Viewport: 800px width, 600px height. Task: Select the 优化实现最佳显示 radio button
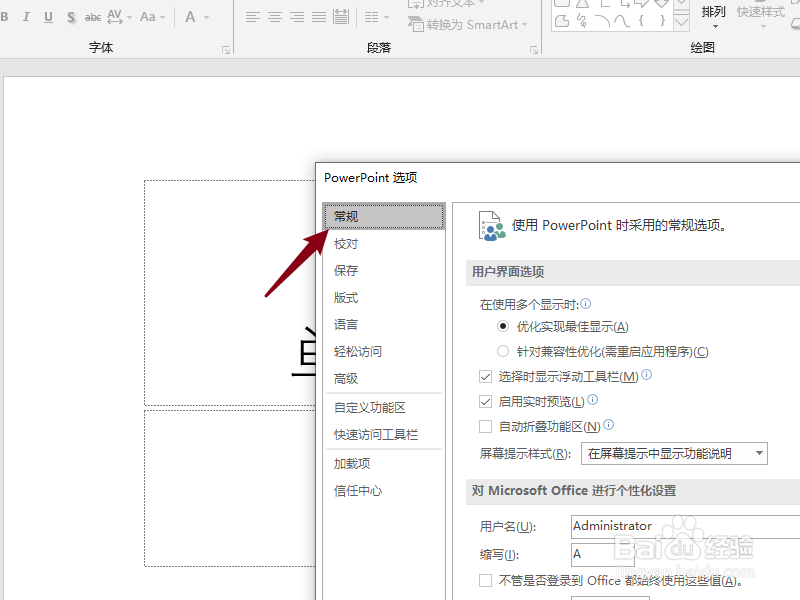tap(503, 326)
